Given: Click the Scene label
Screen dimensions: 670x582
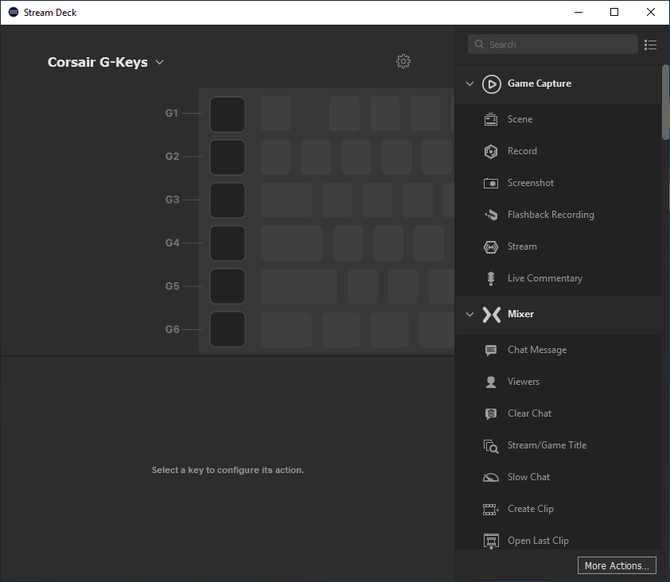Looking at the screenshot, I should [x=520, y=119].
